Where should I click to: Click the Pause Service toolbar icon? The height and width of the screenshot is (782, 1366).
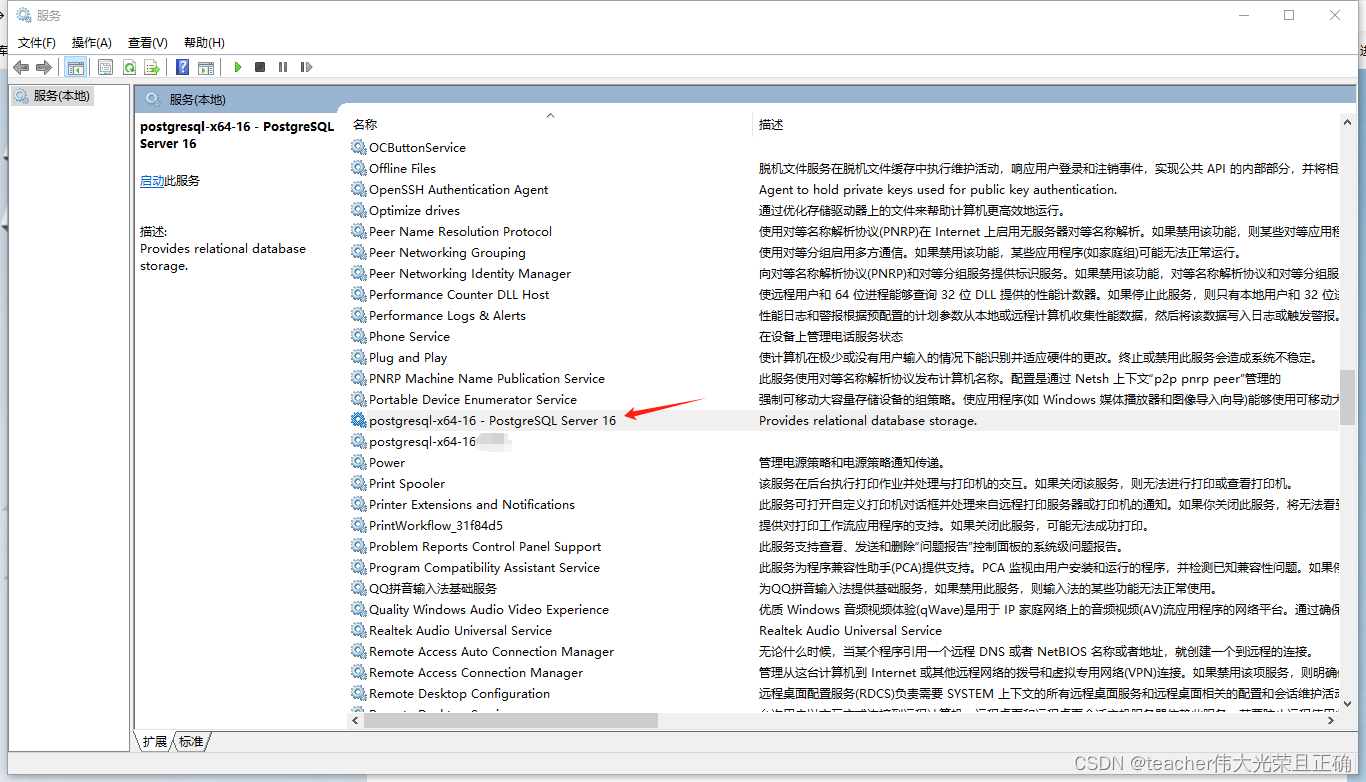click(283, 67)
